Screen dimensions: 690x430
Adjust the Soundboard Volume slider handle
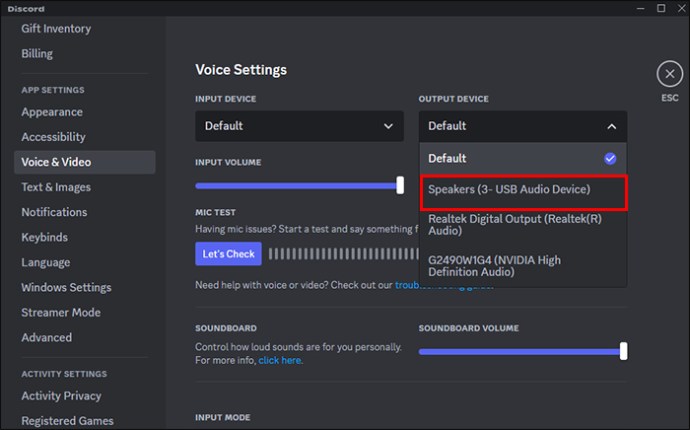pos(624,351)
